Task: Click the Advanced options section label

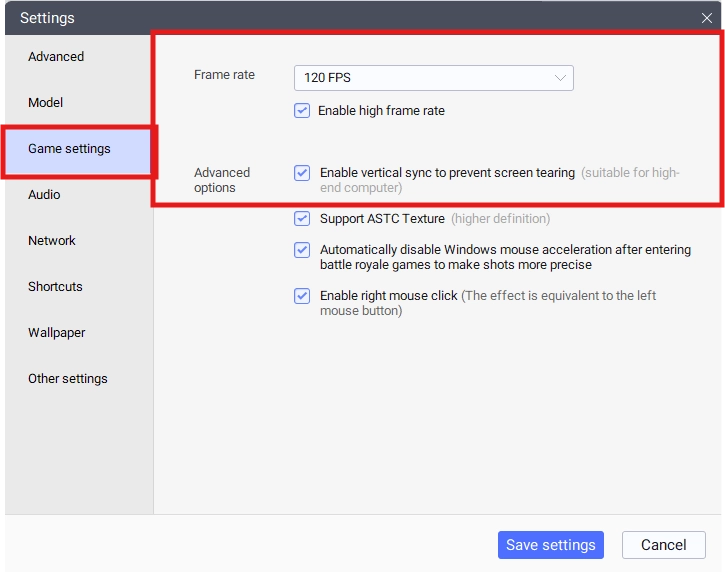Action: 222,180
